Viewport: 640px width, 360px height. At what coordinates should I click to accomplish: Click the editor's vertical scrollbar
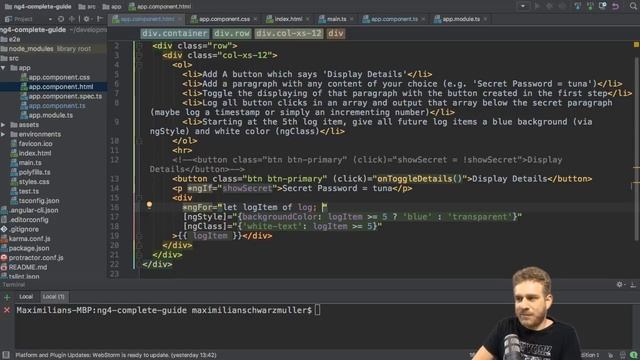(637, 149)
